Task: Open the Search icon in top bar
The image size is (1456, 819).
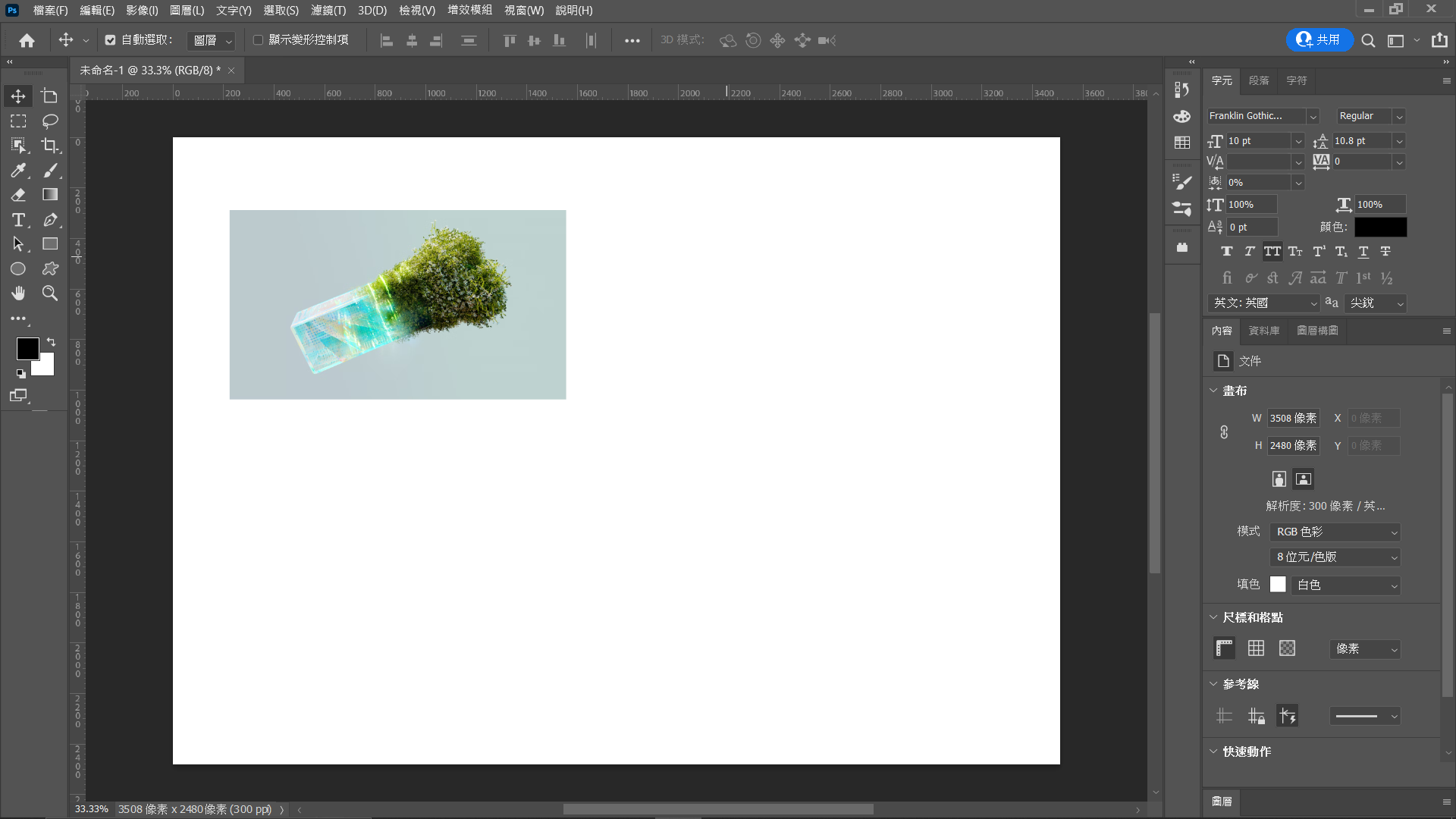Action: (1368, 41)
